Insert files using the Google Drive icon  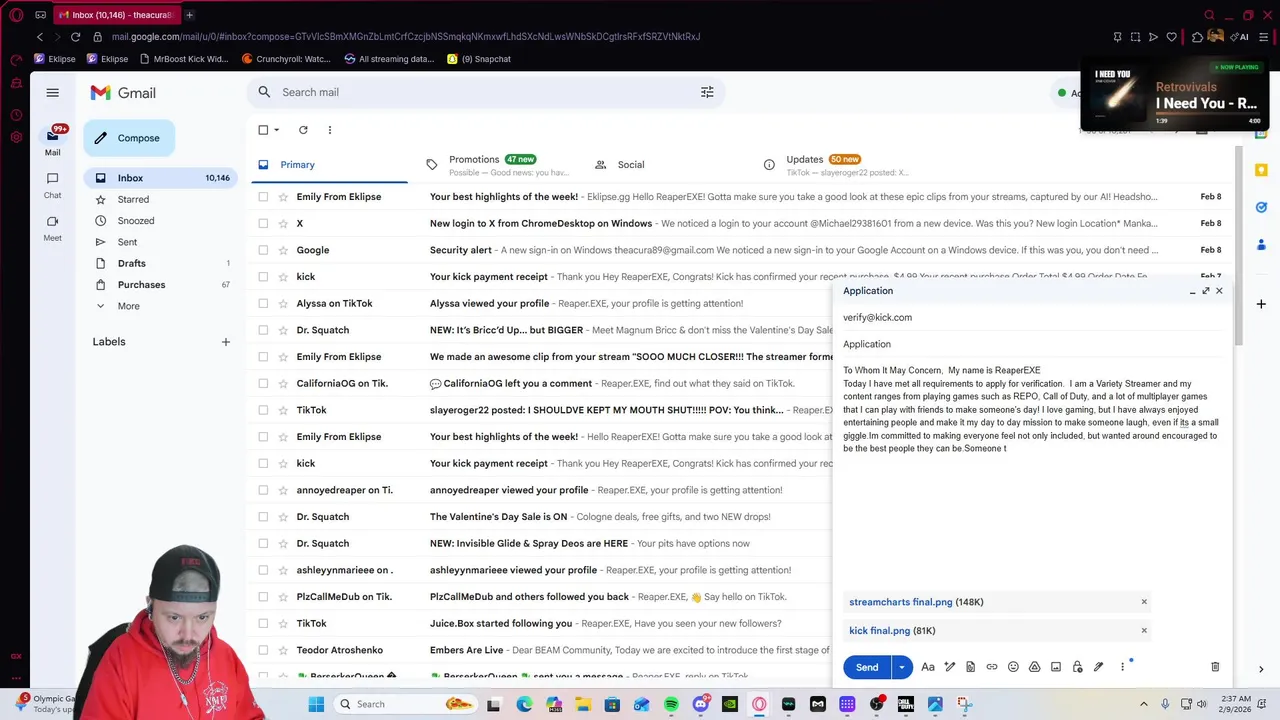click(1034, 667)
